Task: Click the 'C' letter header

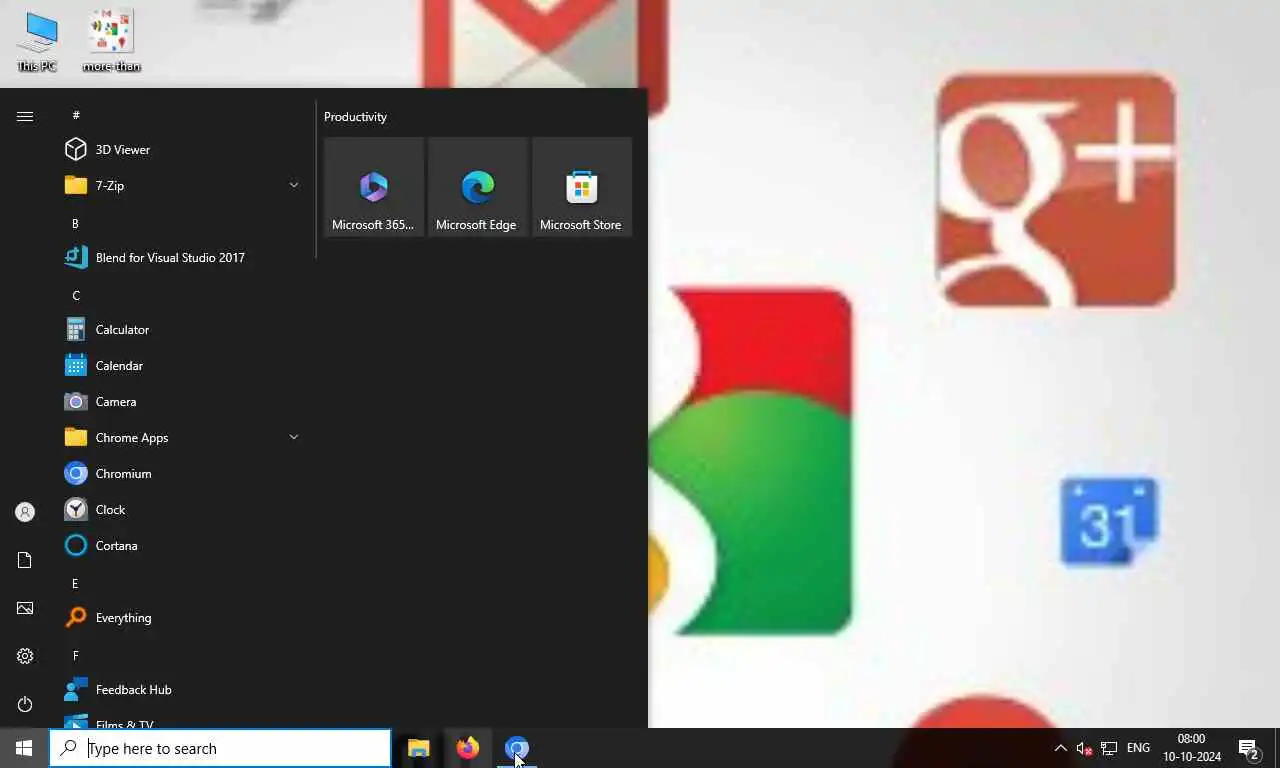Action: point(76,295)
